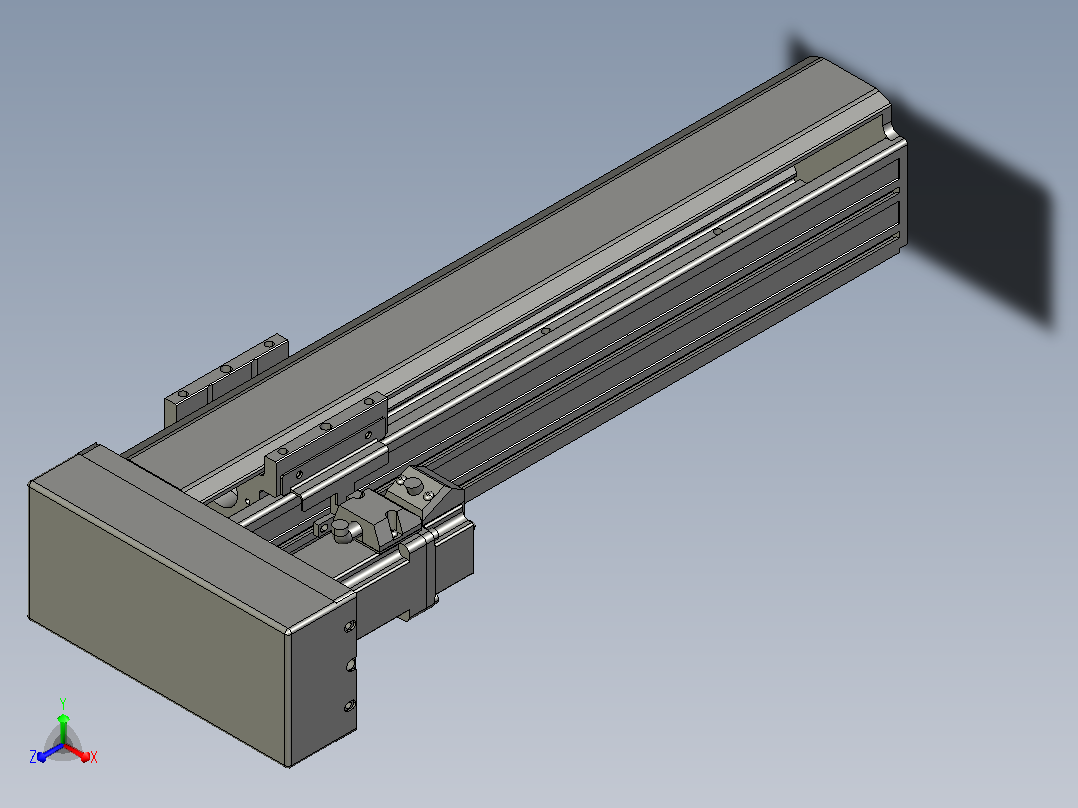Select the bottom hole on the side plate

point(349,706)
